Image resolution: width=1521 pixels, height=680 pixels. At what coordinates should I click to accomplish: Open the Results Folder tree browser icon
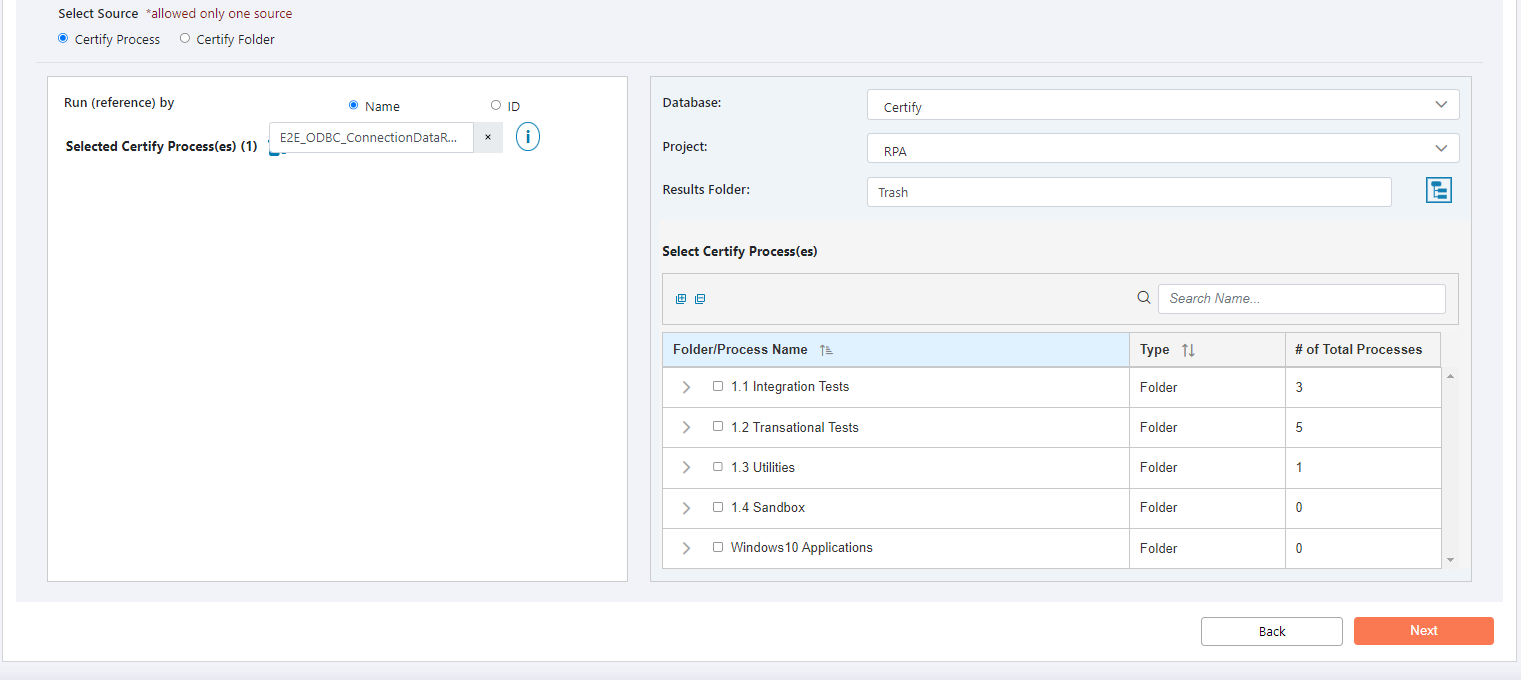[x=1438, y=191]
